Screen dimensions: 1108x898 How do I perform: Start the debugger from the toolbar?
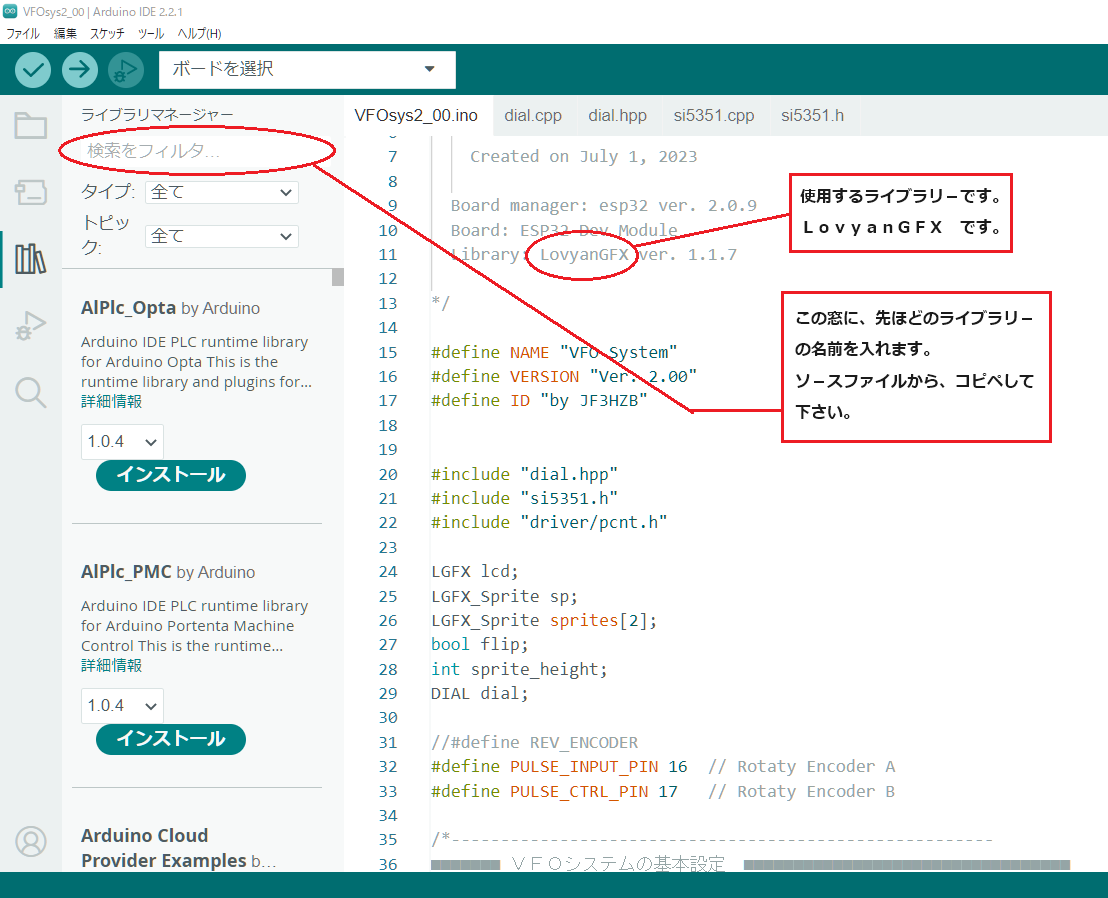[126, 70]
